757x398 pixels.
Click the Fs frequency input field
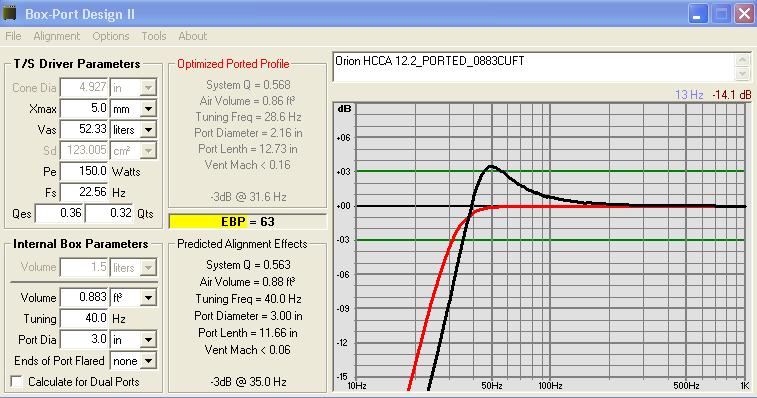[x=84, y=192]
